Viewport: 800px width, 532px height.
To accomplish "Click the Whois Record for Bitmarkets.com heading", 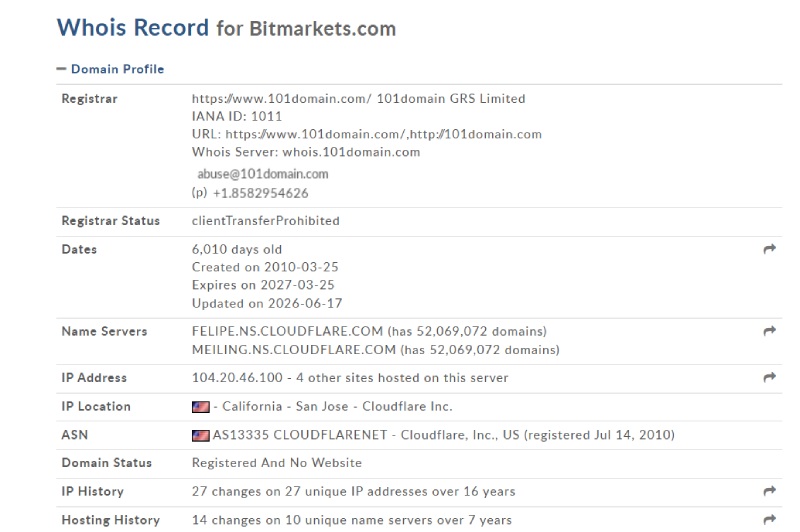I will [x=226, y=28].
